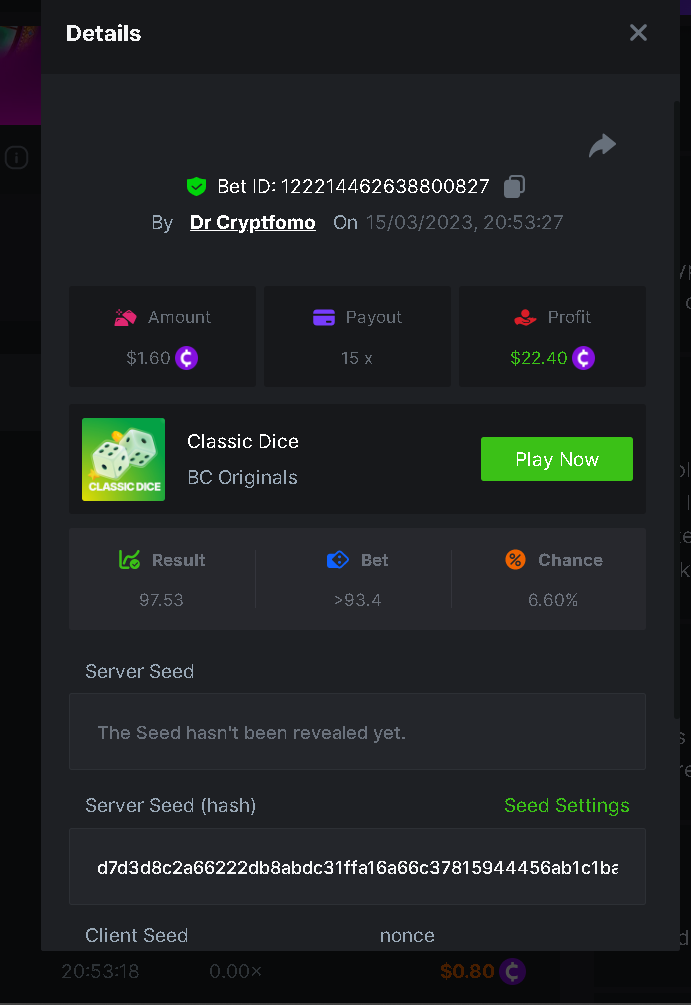Image resolution: width=691 pixels, height=1005 pixels.
Task: Click the Amount money icon
Action: coord(125,317)
